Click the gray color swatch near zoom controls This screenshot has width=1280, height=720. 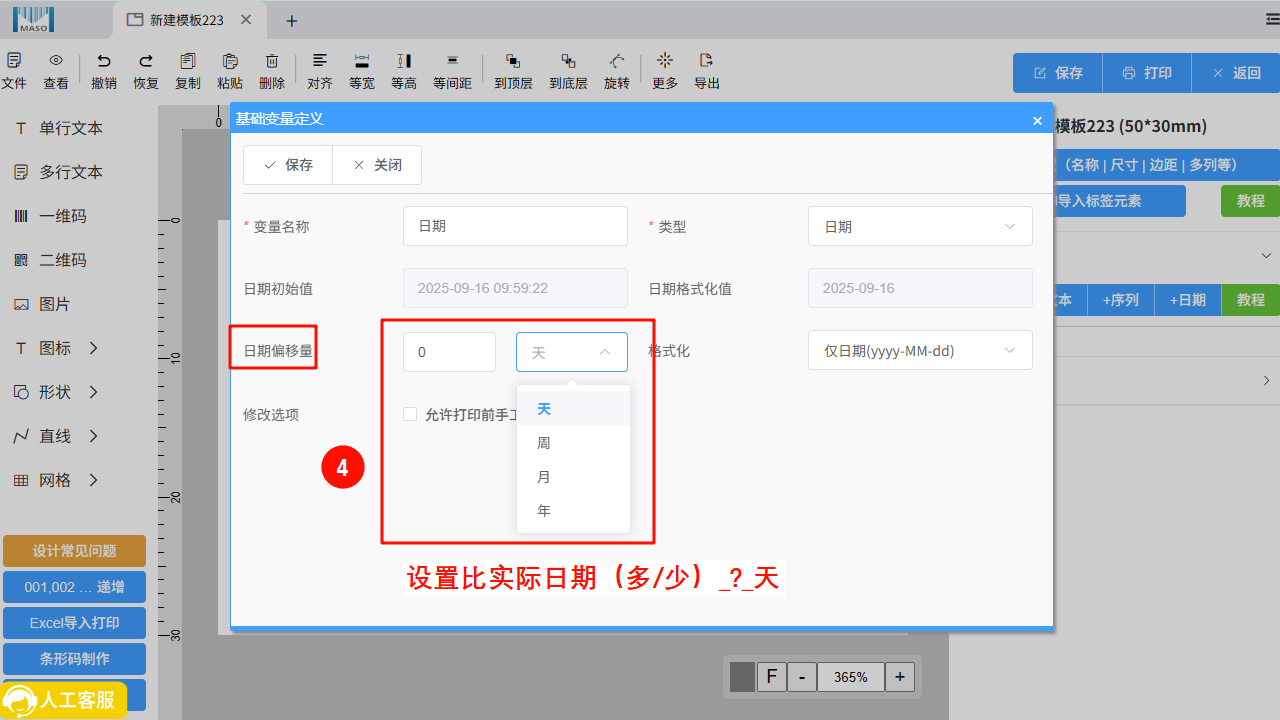tap(741, 677)
